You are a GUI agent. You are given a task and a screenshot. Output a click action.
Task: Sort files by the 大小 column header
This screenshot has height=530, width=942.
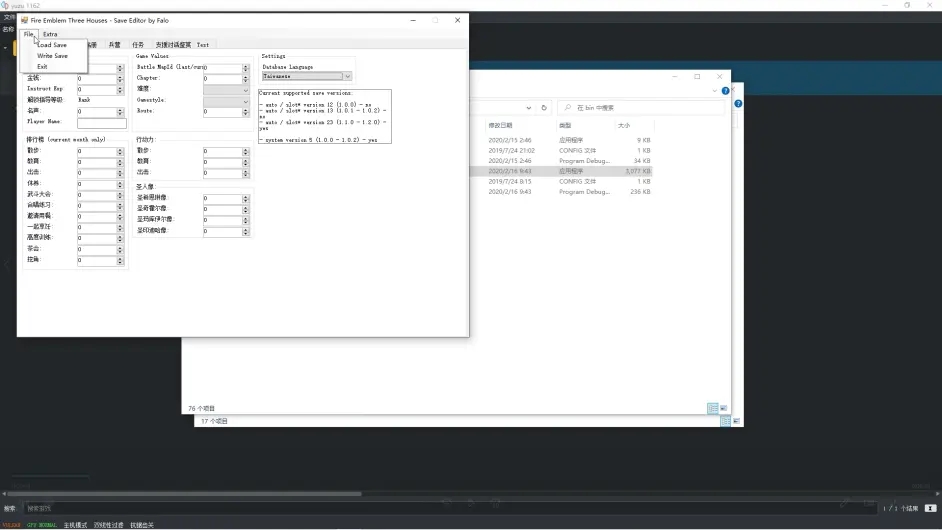pyautogui.click(x=624, y=126)
